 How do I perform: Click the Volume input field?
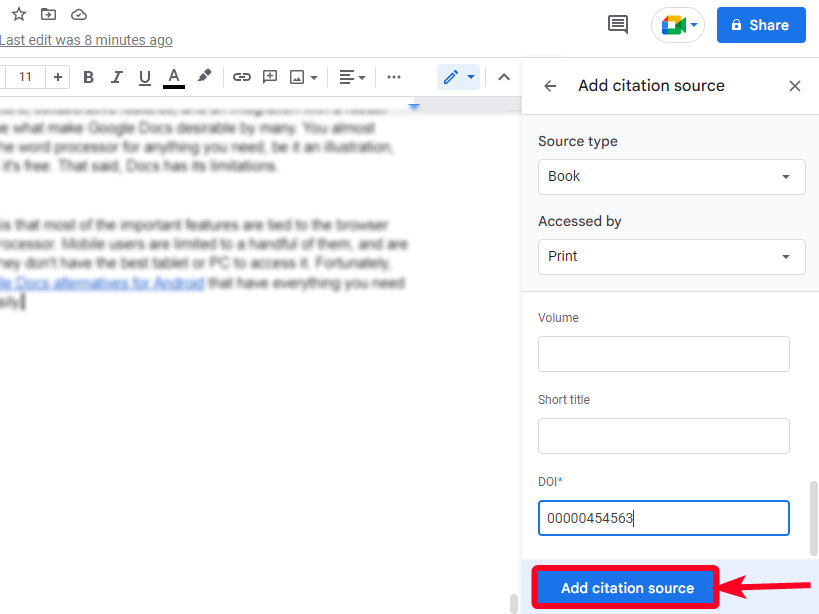[663, 354]
